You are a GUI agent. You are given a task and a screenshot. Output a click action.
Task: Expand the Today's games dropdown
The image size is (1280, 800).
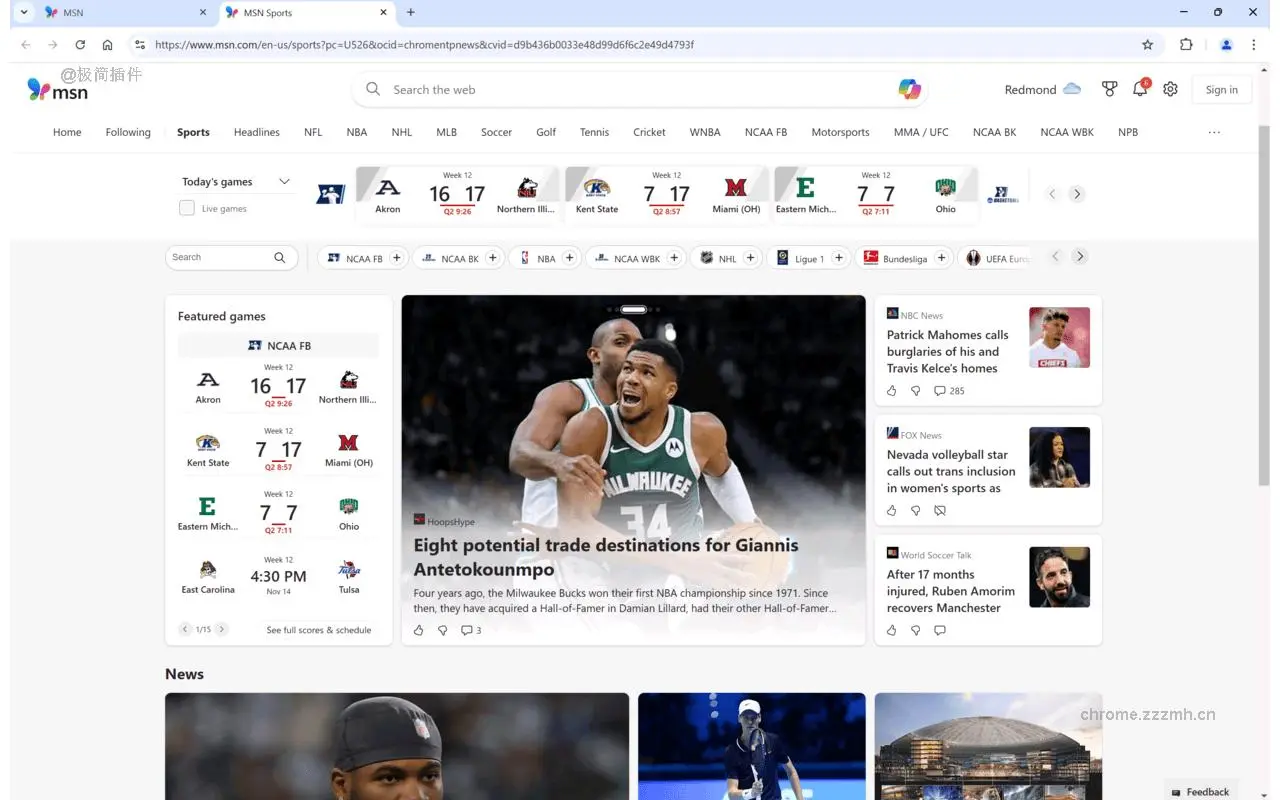pyautogui.click(x=284, y=181)
